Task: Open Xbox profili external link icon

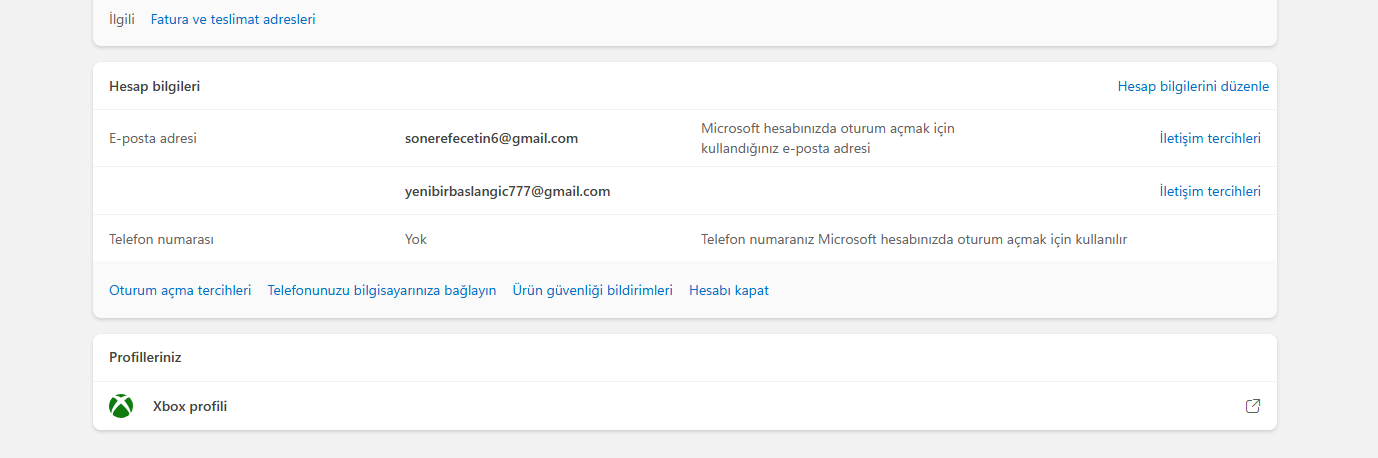Action: [1253, 406]
